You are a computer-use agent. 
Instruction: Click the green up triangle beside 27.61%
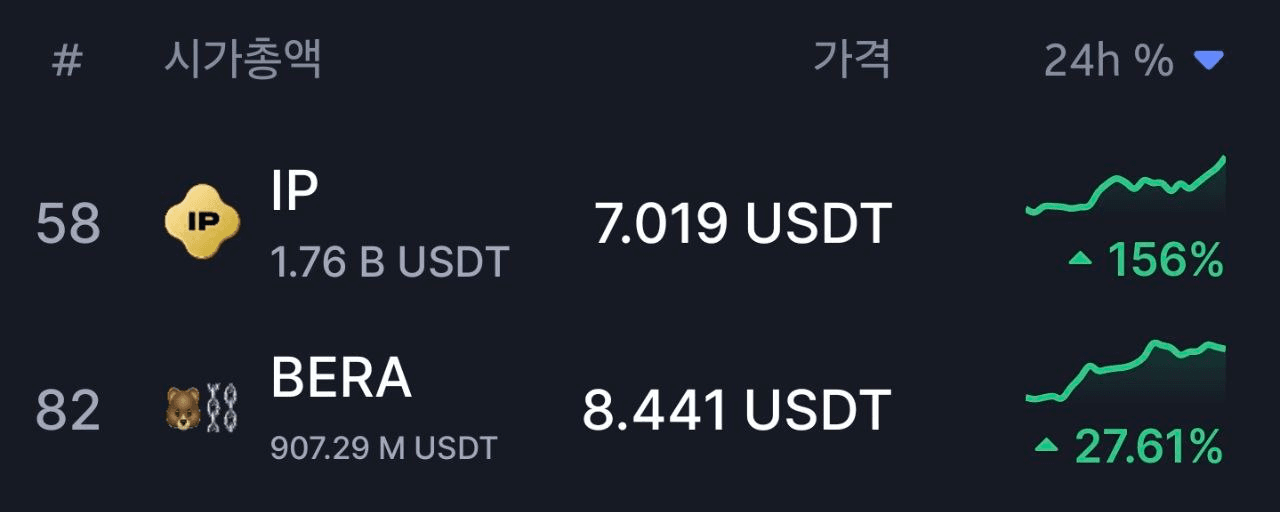click(x=1046, y=445)
